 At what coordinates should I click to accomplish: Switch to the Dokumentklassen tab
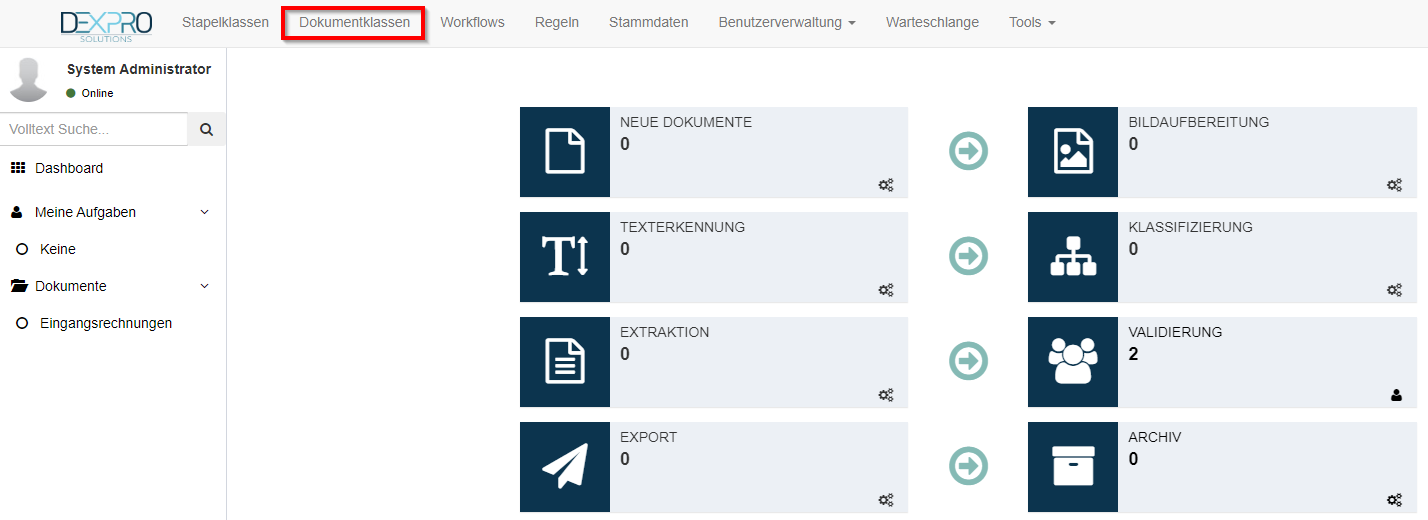tap(354, 22)
